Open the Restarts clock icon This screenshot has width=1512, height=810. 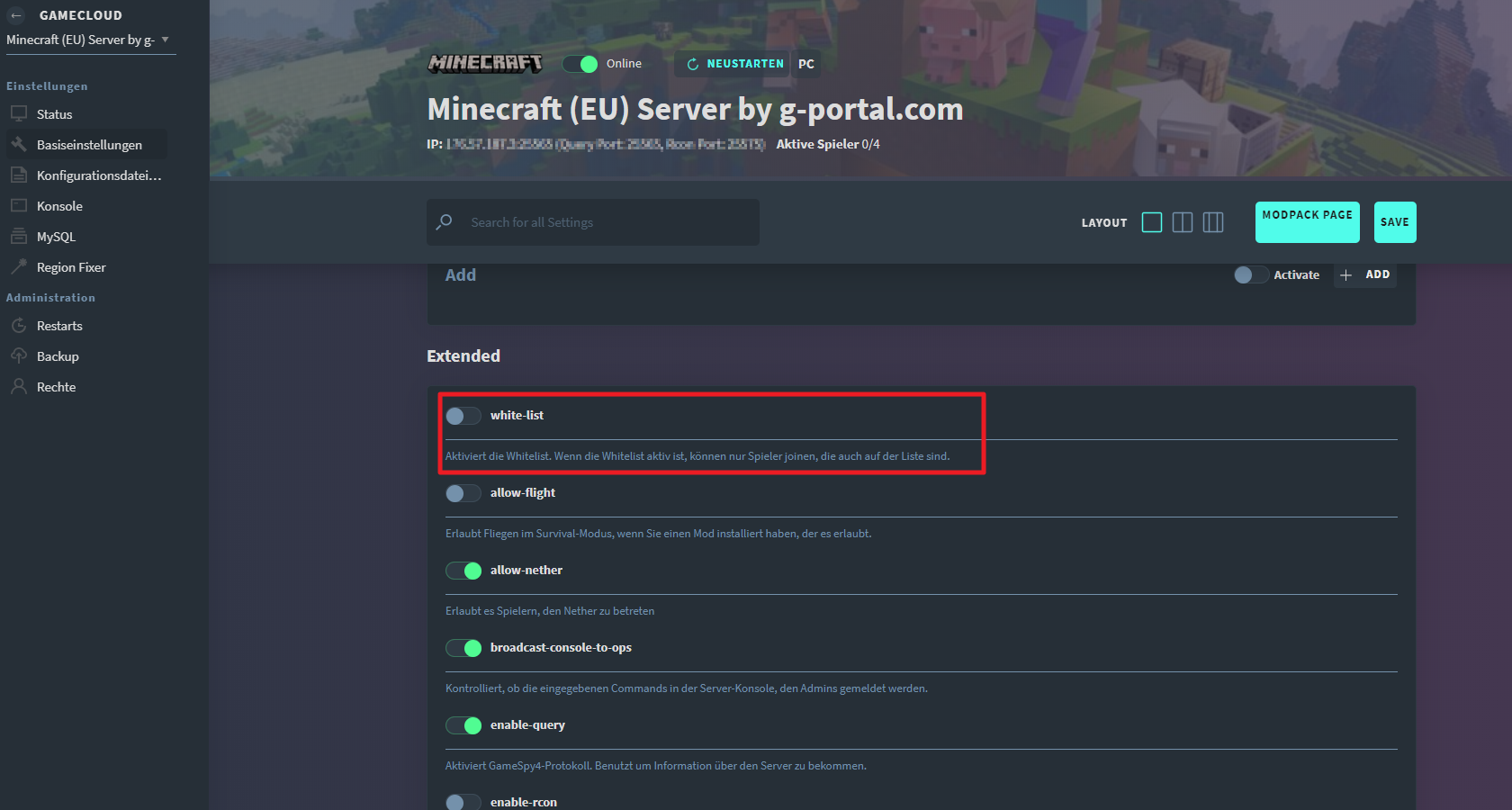[20, 325]
